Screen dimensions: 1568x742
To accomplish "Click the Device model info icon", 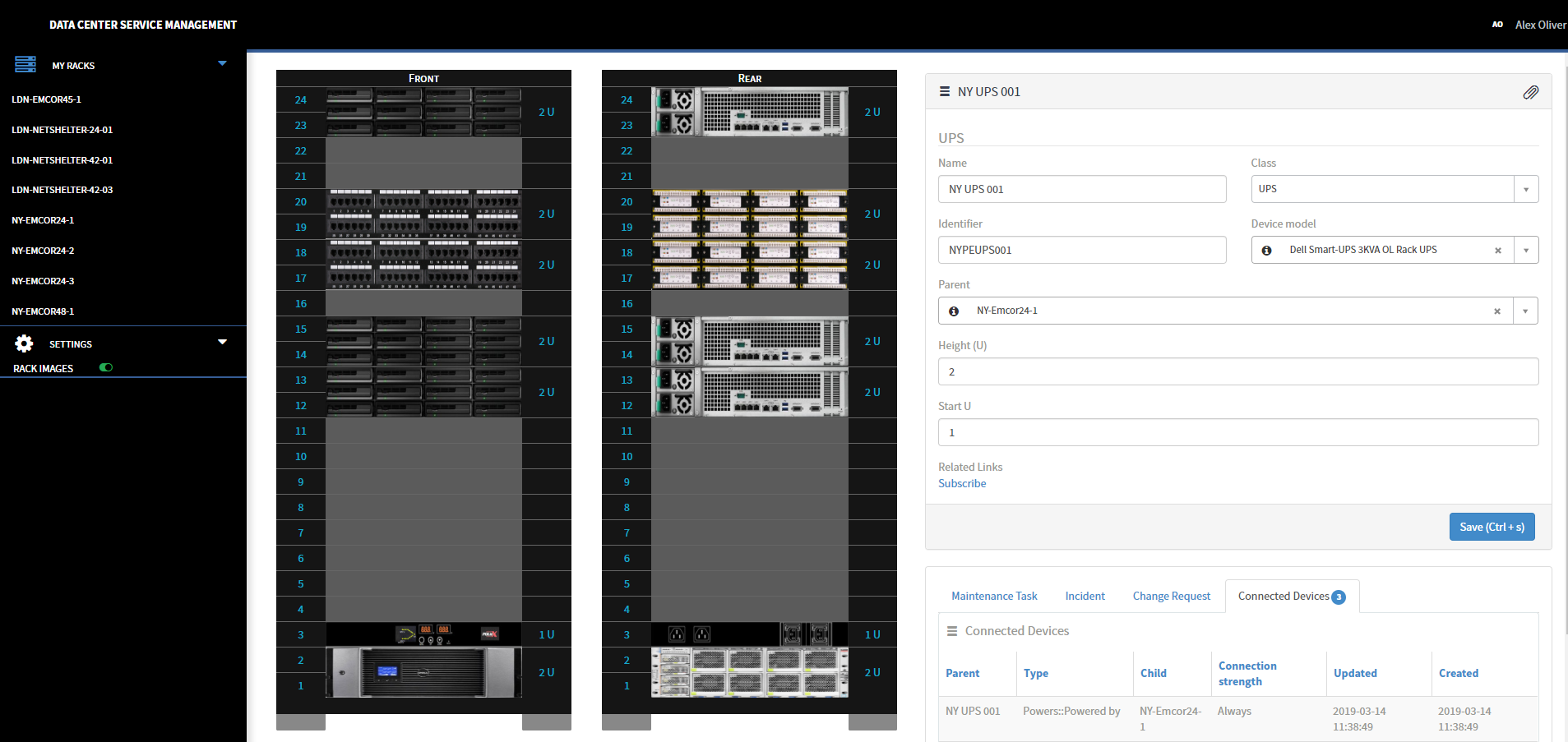I will pos(1266,250).
